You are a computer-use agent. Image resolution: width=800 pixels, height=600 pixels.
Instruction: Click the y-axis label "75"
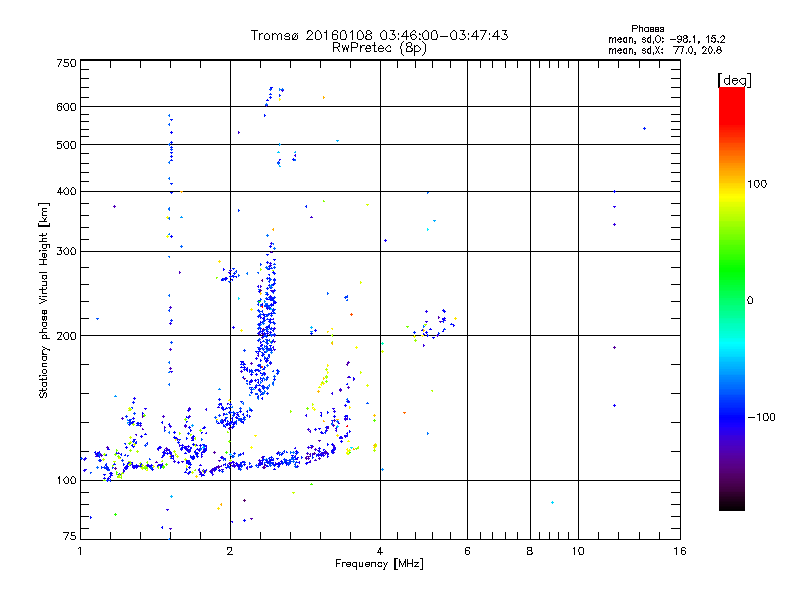click(x=70, y=536)
